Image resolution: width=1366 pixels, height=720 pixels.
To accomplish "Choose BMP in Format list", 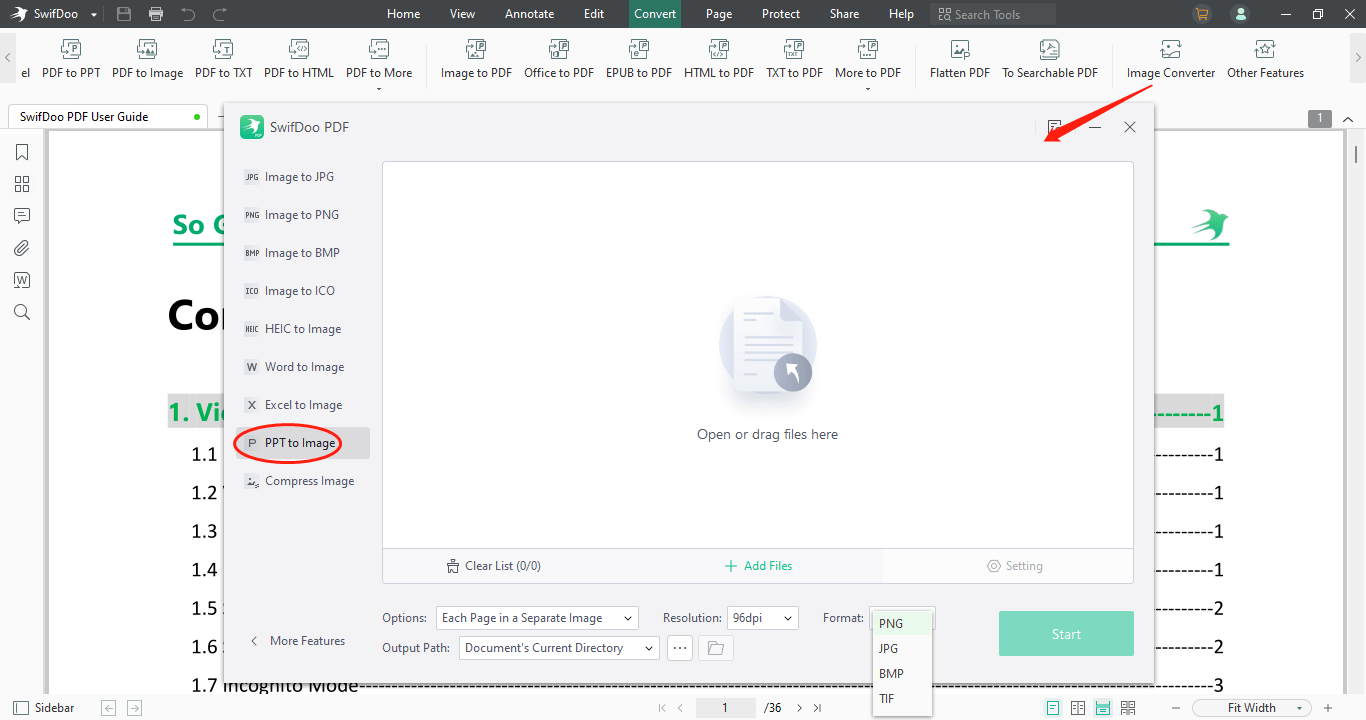I will [x=902, y=673].
